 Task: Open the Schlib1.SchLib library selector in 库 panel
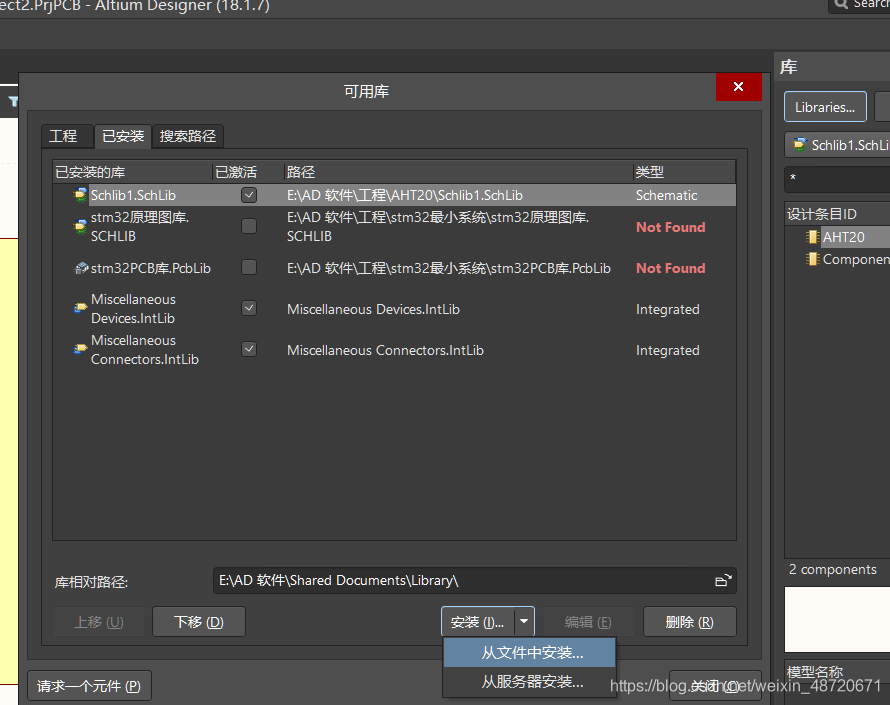(837, 145)
